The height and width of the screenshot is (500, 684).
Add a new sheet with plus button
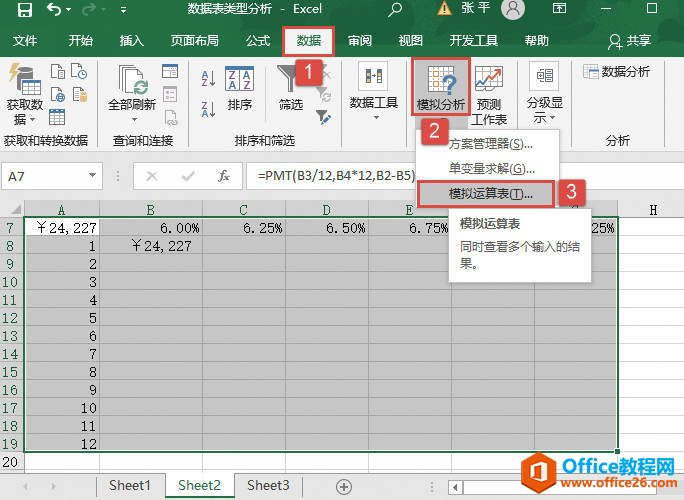[344, 486]
